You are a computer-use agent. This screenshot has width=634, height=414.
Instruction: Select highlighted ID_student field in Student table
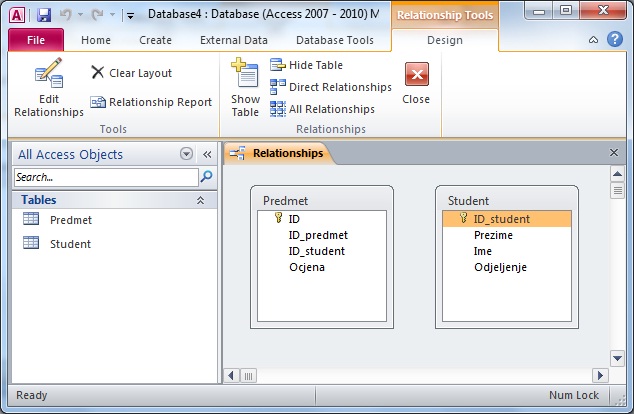(507, 219)
